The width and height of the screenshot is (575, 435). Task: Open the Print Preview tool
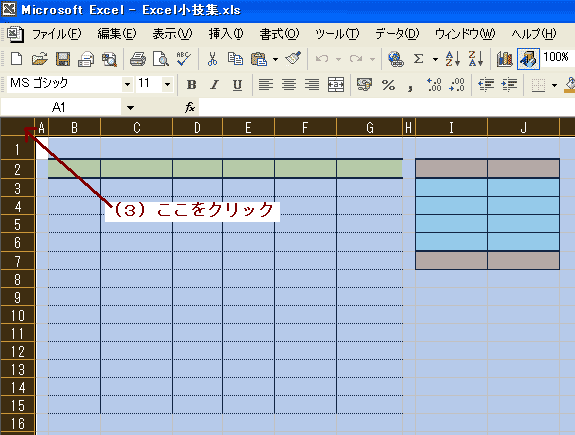(160, 59)
